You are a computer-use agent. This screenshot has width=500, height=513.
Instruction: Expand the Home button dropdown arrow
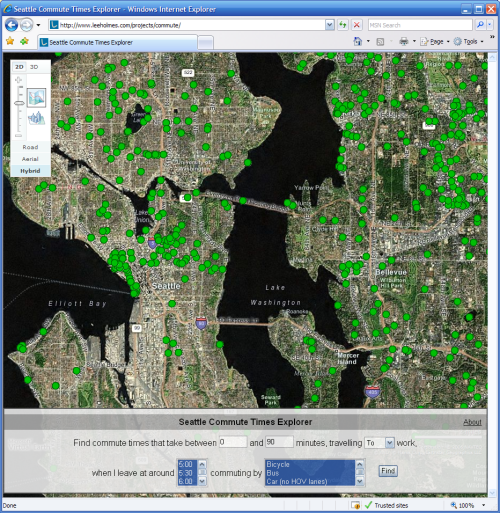[368, 41]
